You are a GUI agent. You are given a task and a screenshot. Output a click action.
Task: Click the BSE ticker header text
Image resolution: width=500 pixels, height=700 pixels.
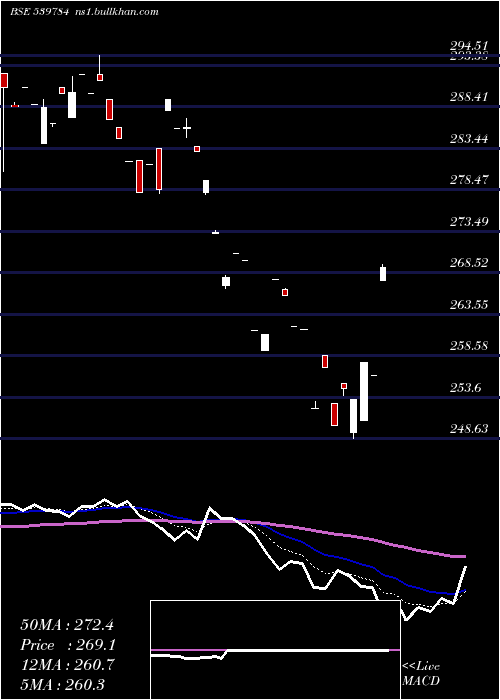coord(40,12)
